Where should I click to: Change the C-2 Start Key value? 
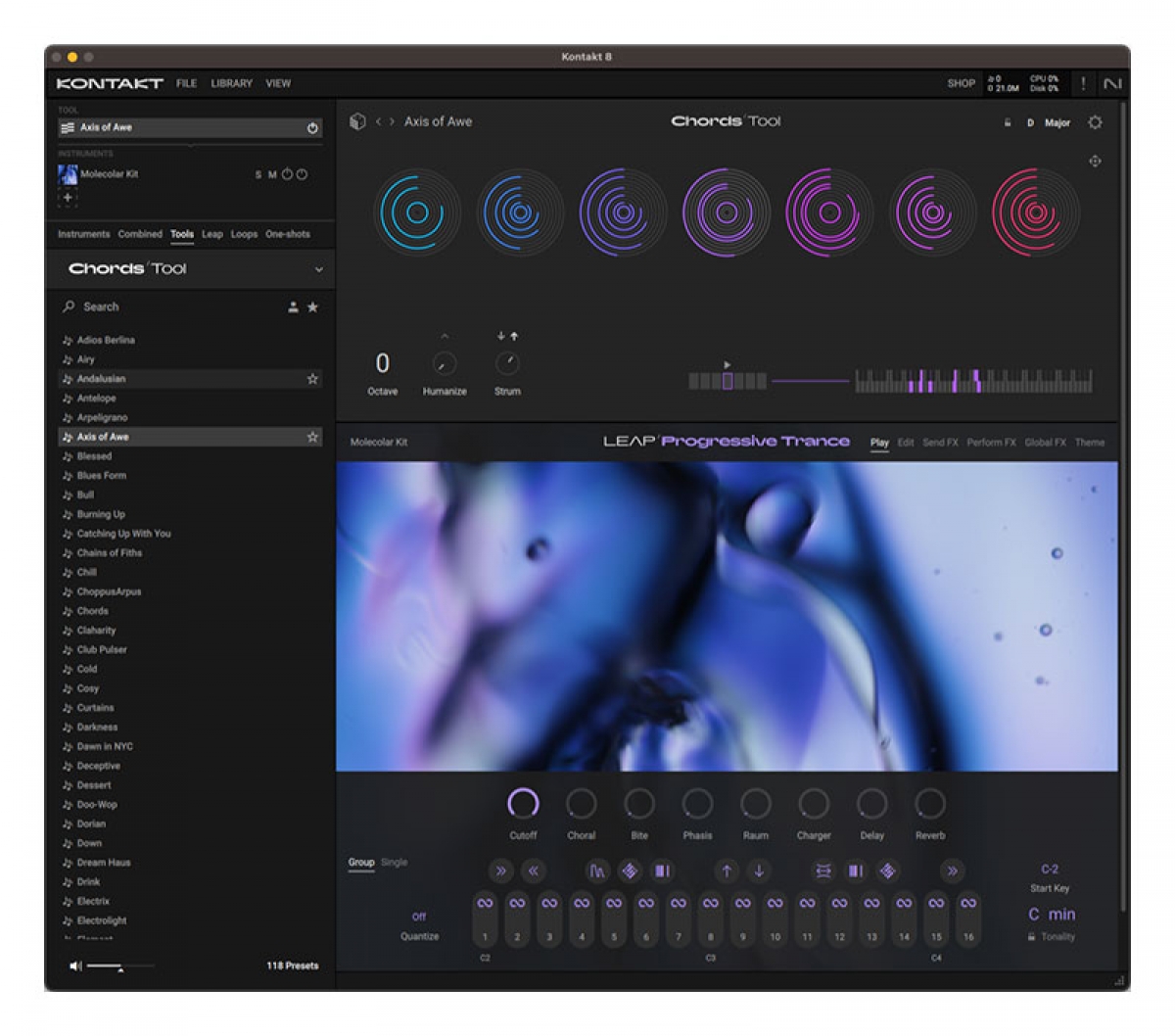pyautogui.click(x=1050, y=870)
